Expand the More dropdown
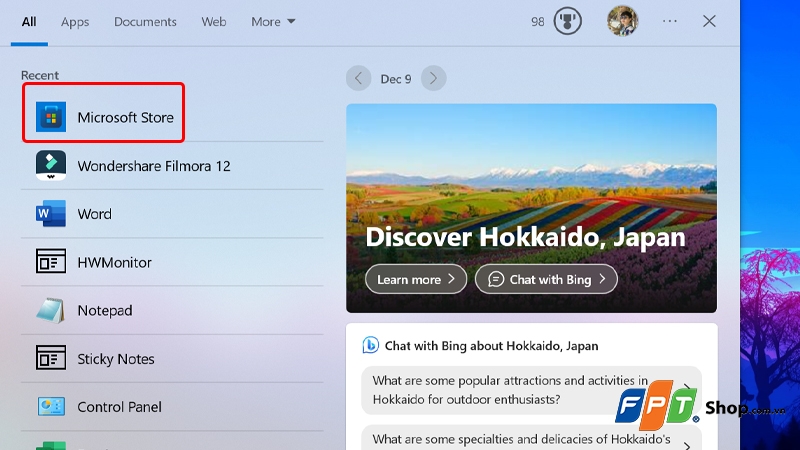 coord(273,22)
